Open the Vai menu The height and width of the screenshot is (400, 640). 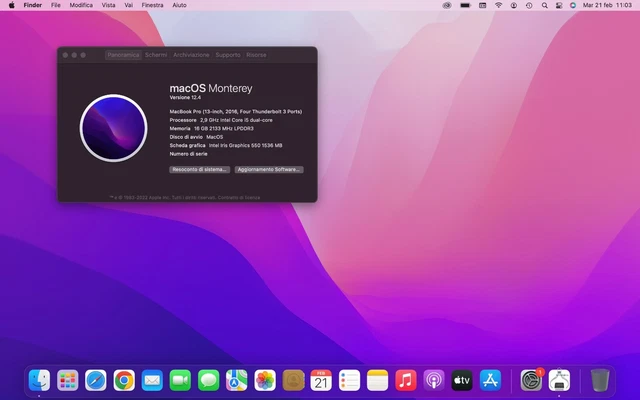(x=129, y=5)
